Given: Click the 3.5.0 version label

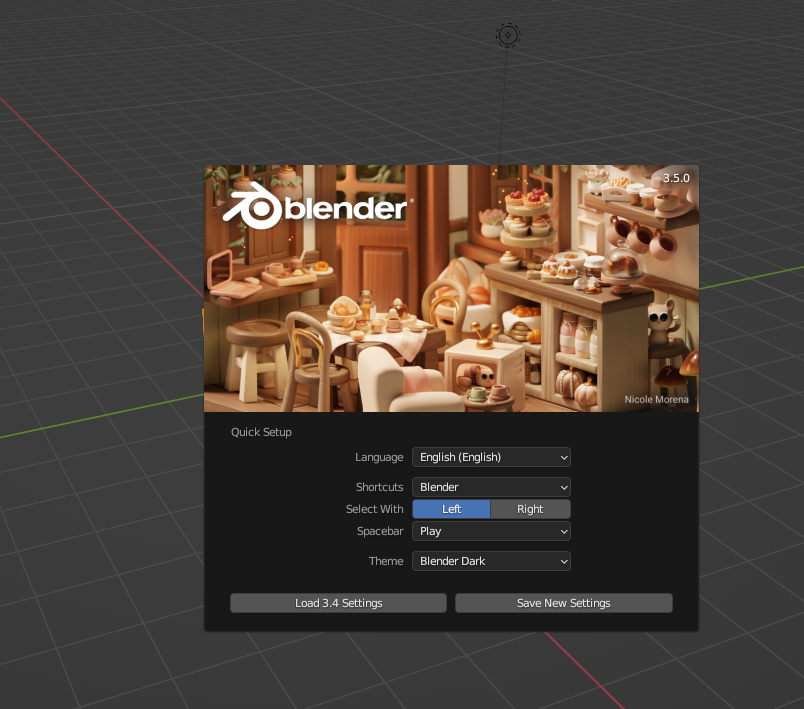Looking at the screenshot, I should 676,178.
